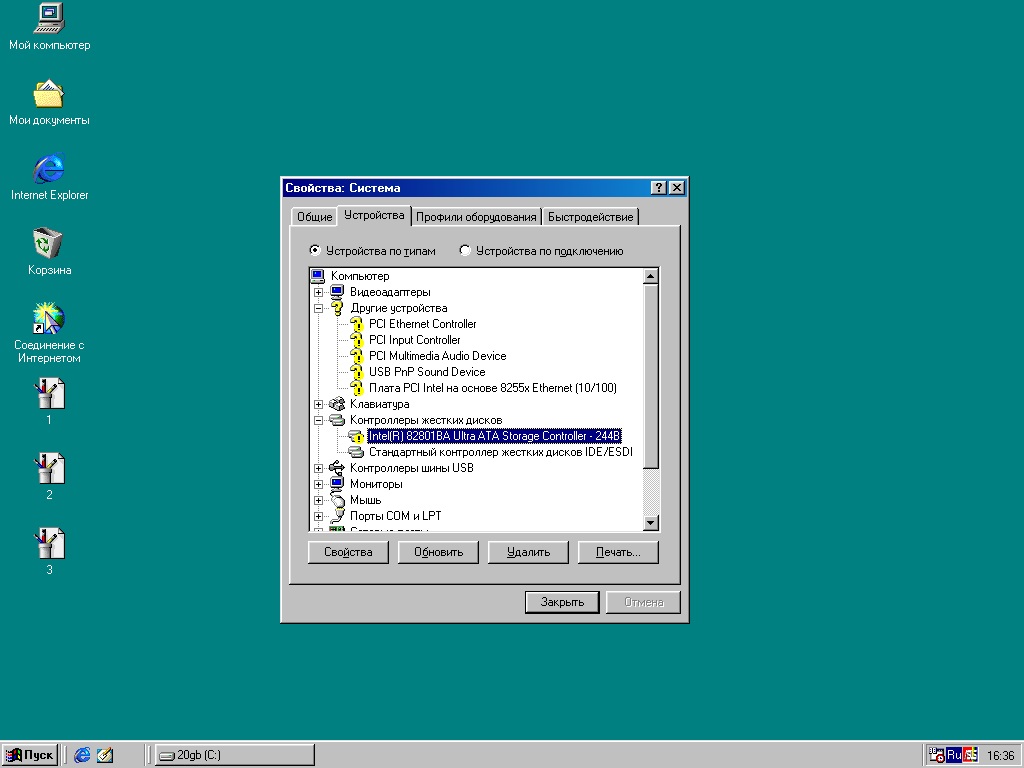Screen dimensions: 1024x768
Task: Click the device list scroll up arrow
Action: [x=650, y=276]
